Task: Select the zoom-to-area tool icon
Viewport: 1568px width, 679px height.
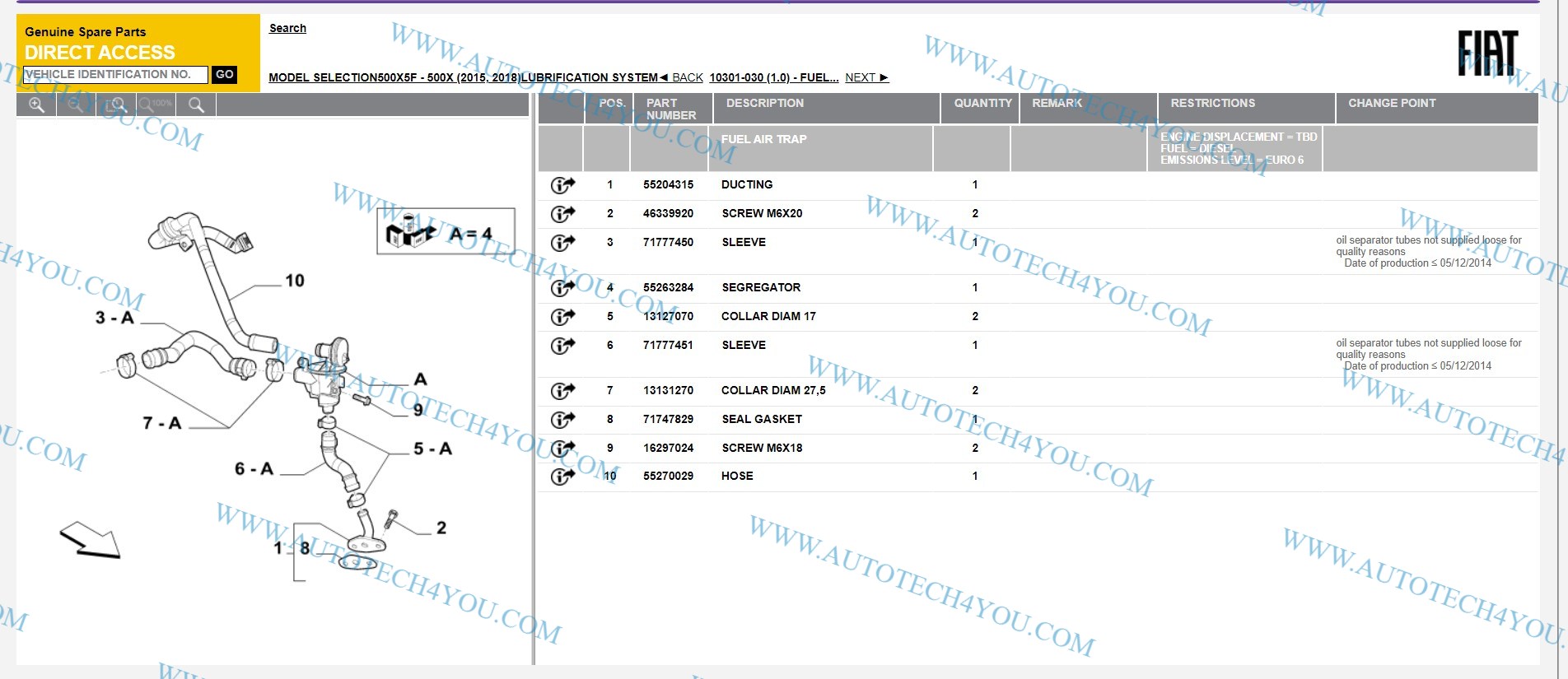Action: [116, 105]
